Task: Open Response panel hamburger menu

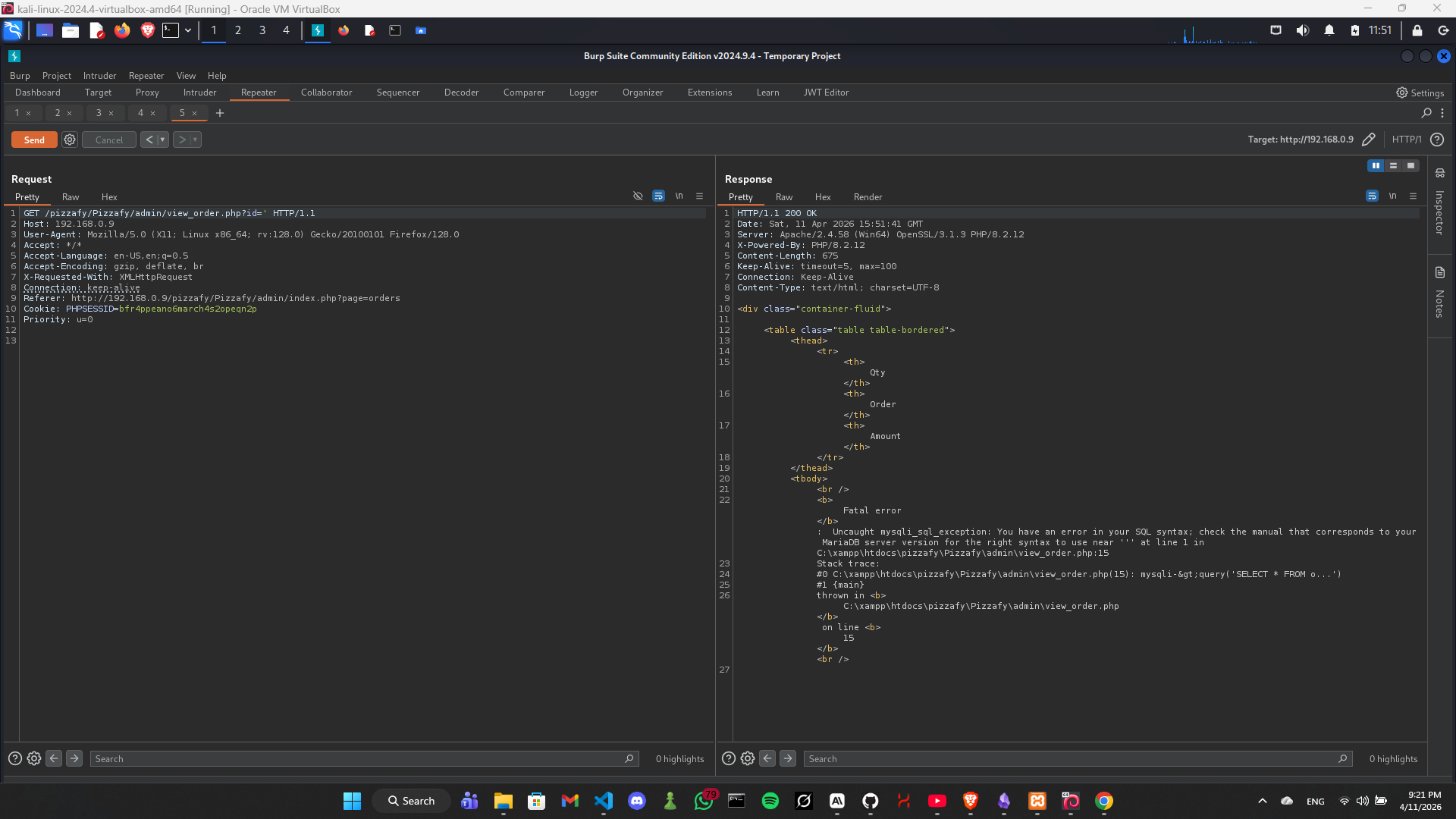Action: click(1414, 196)
